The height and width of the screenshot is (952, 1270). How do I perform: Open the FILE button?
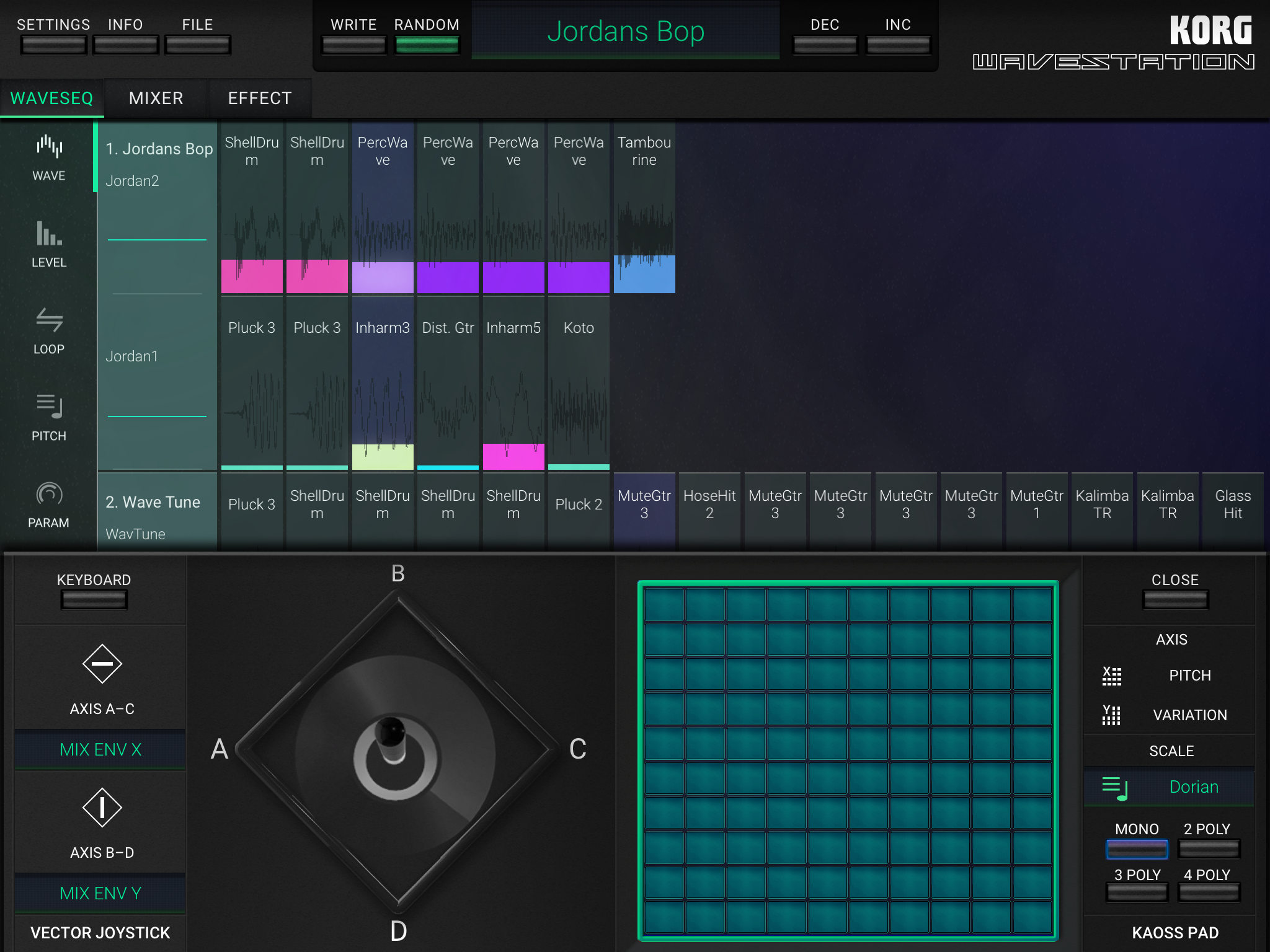tap(198, 45)
